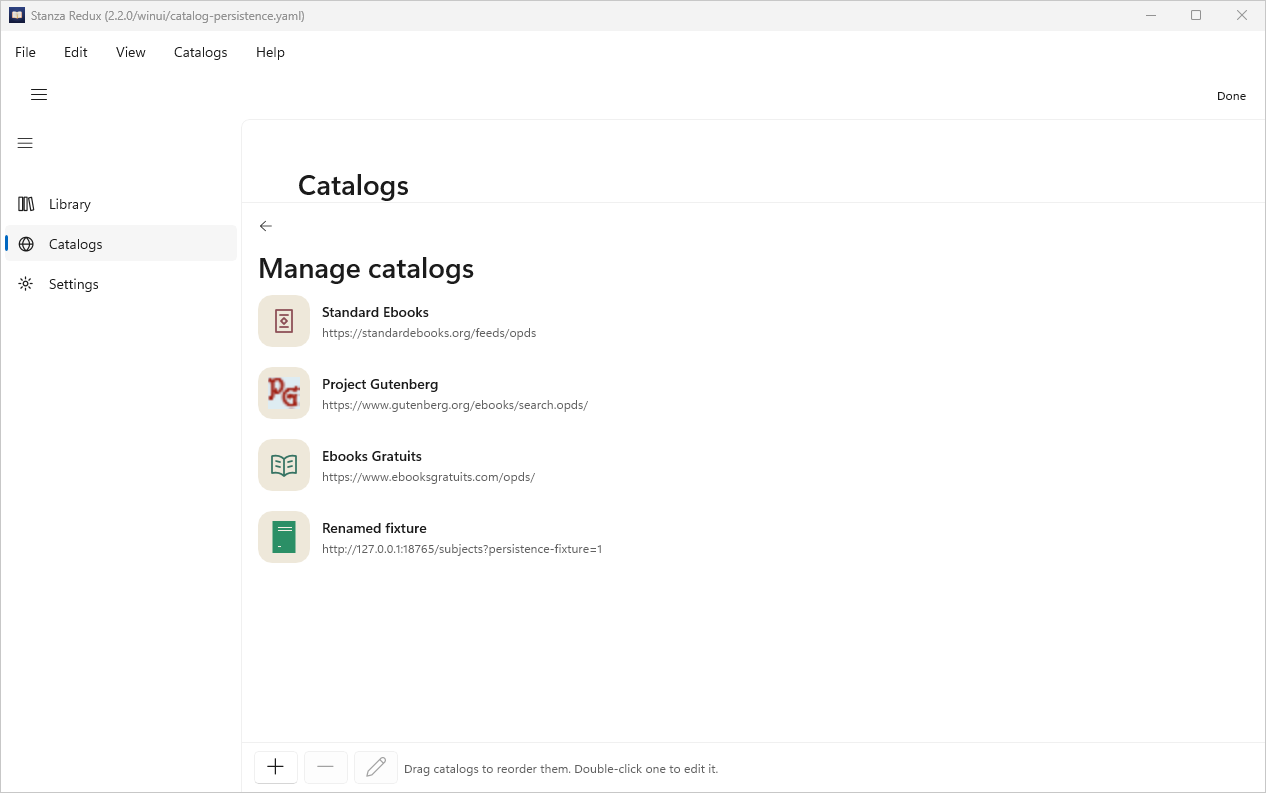The height and width of the screenshot is (793, 1266).
Task: Click the gutenberg.org search.opds URL text
Action: [455, 405]
